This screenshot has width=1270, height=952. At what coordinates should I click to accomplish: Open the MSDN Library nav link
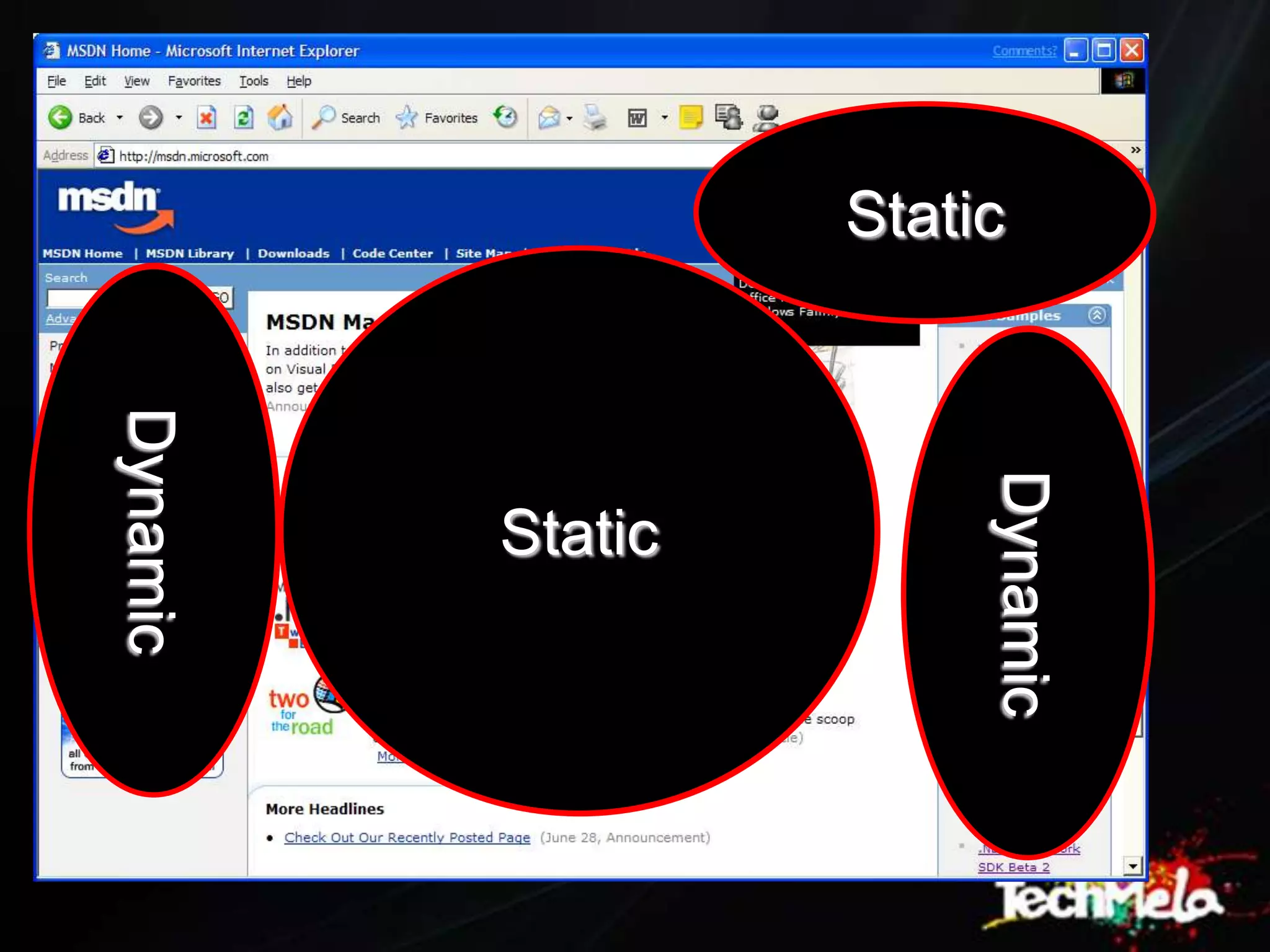[x=190, y=253]
